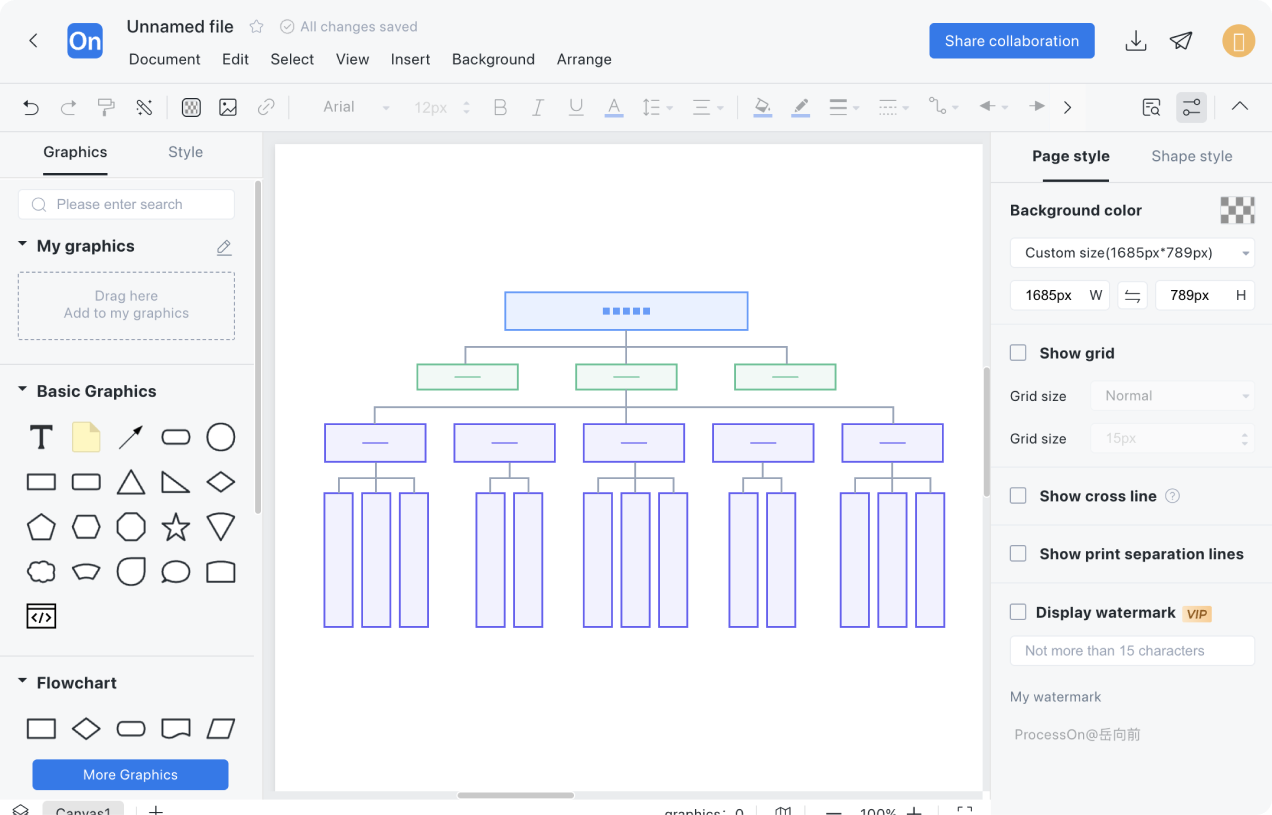Click the download icon

click(x=1135, y=41)
